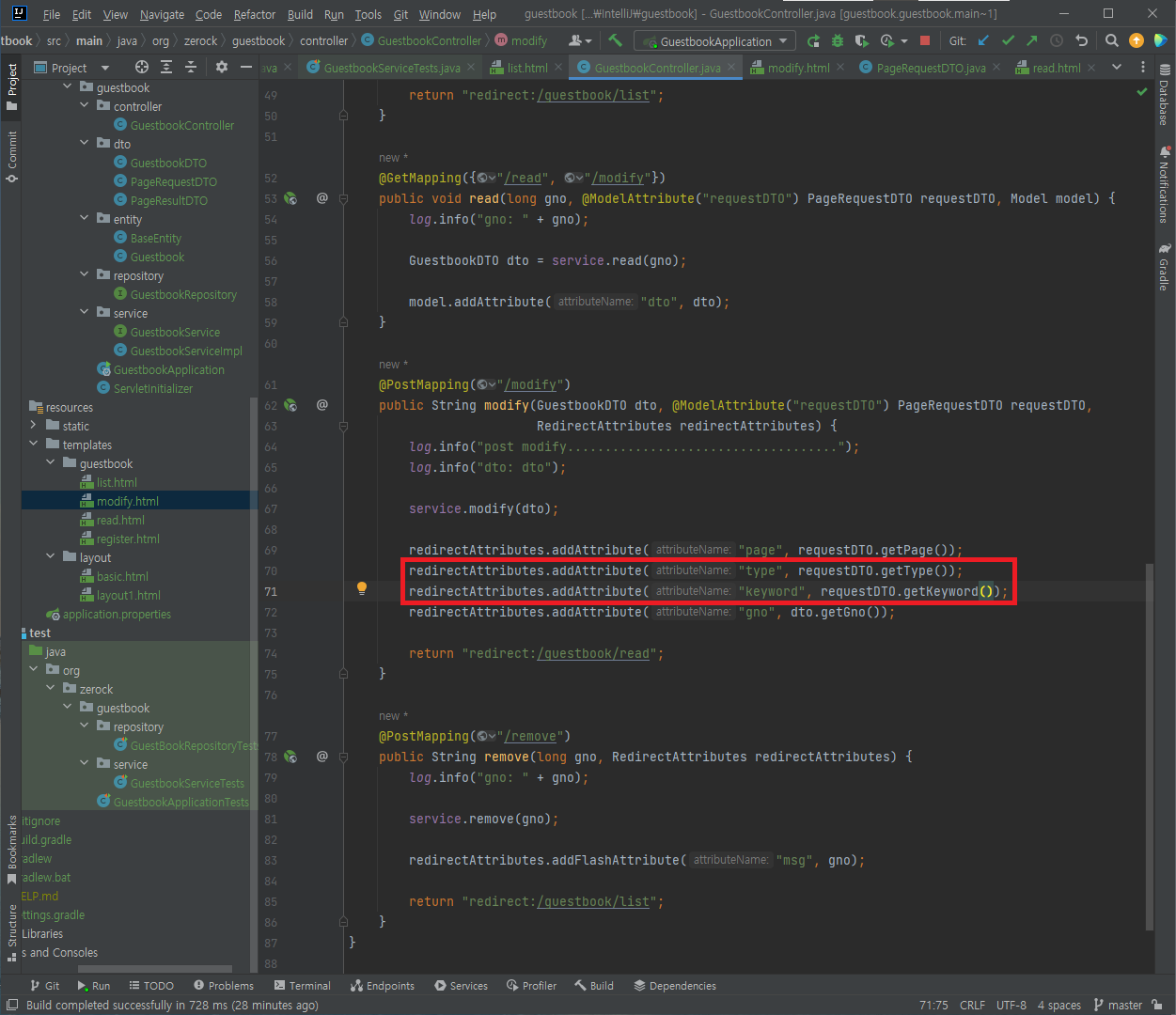Viewport: 1176px width, 1015px height.
Task: Open Project panel gear options
Action: (222, 67)
